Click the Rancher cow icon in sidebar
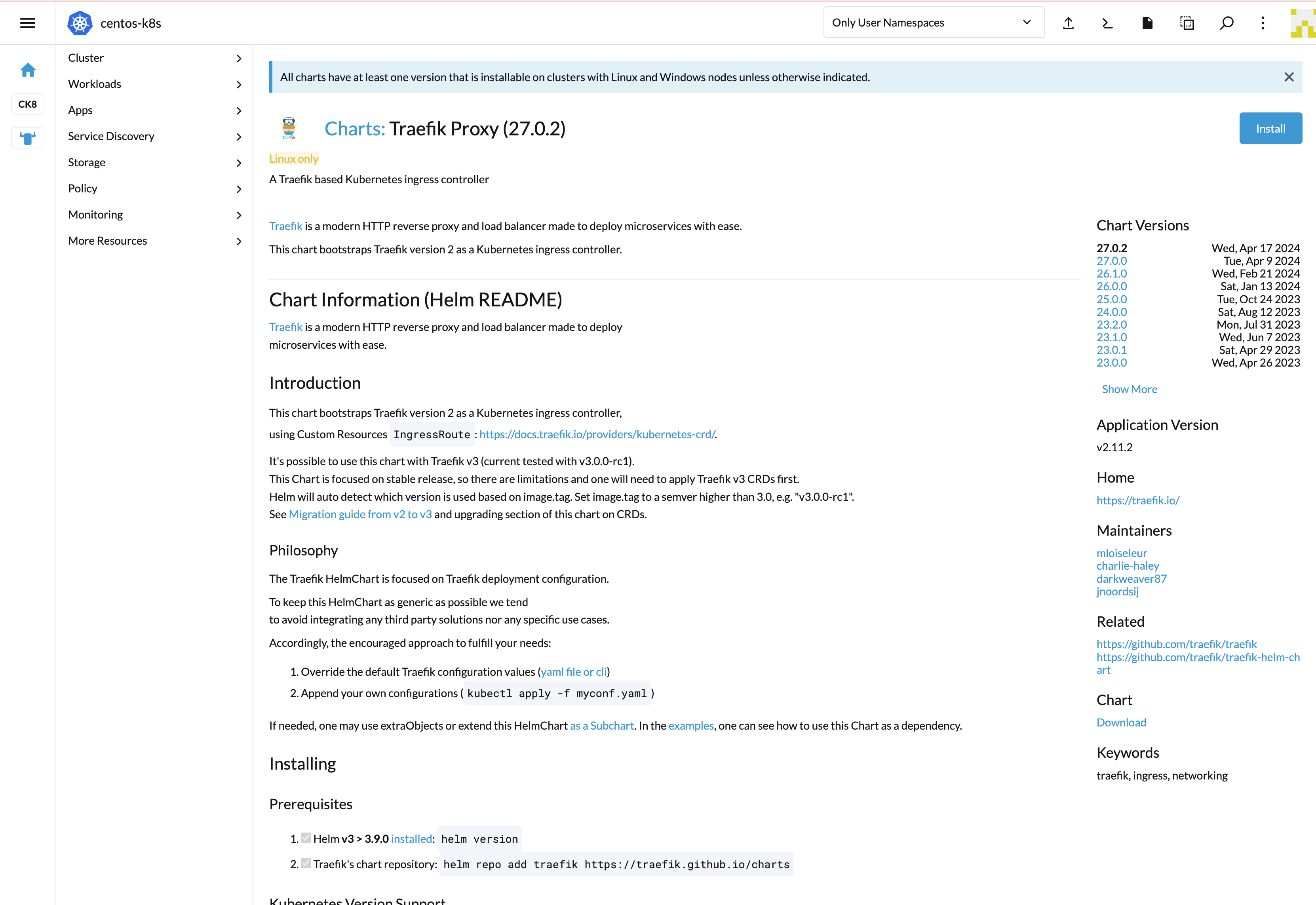The image size is (1316, 905). click(27, 138)
